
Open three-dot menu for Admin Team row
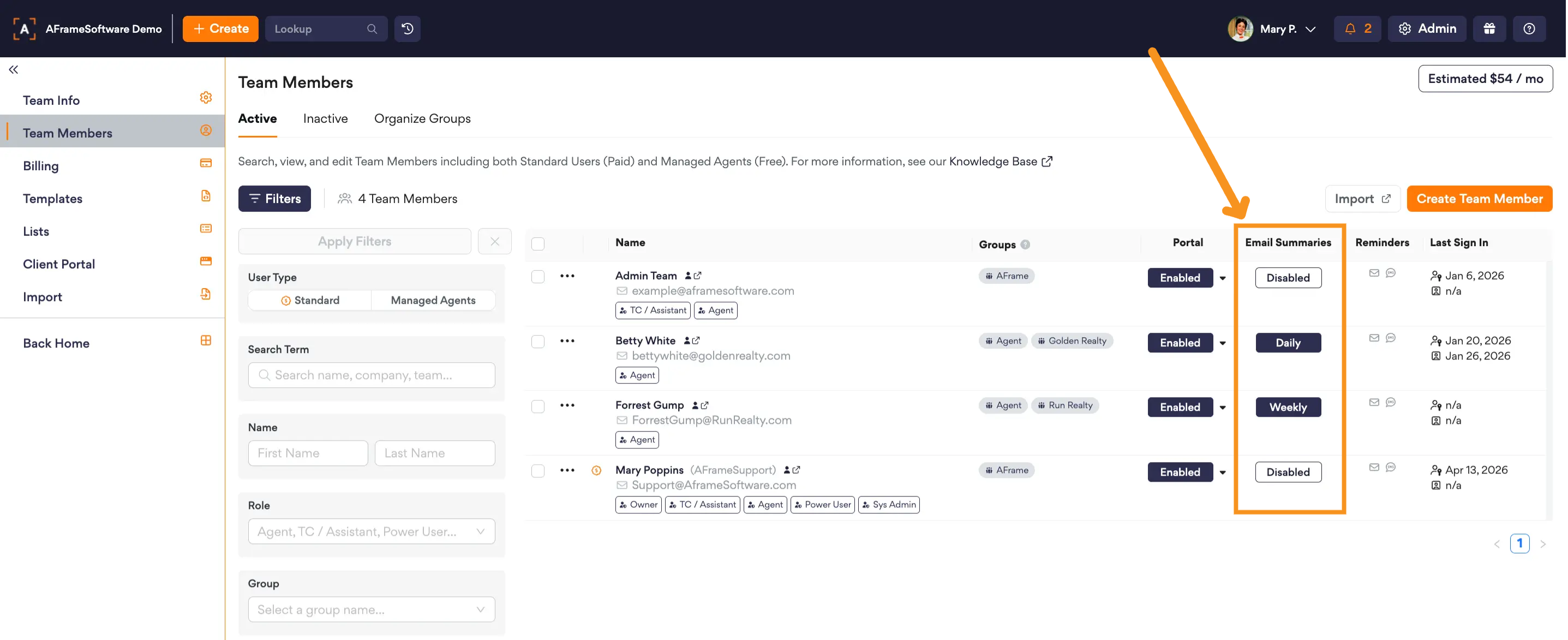(x=567, y=276)
